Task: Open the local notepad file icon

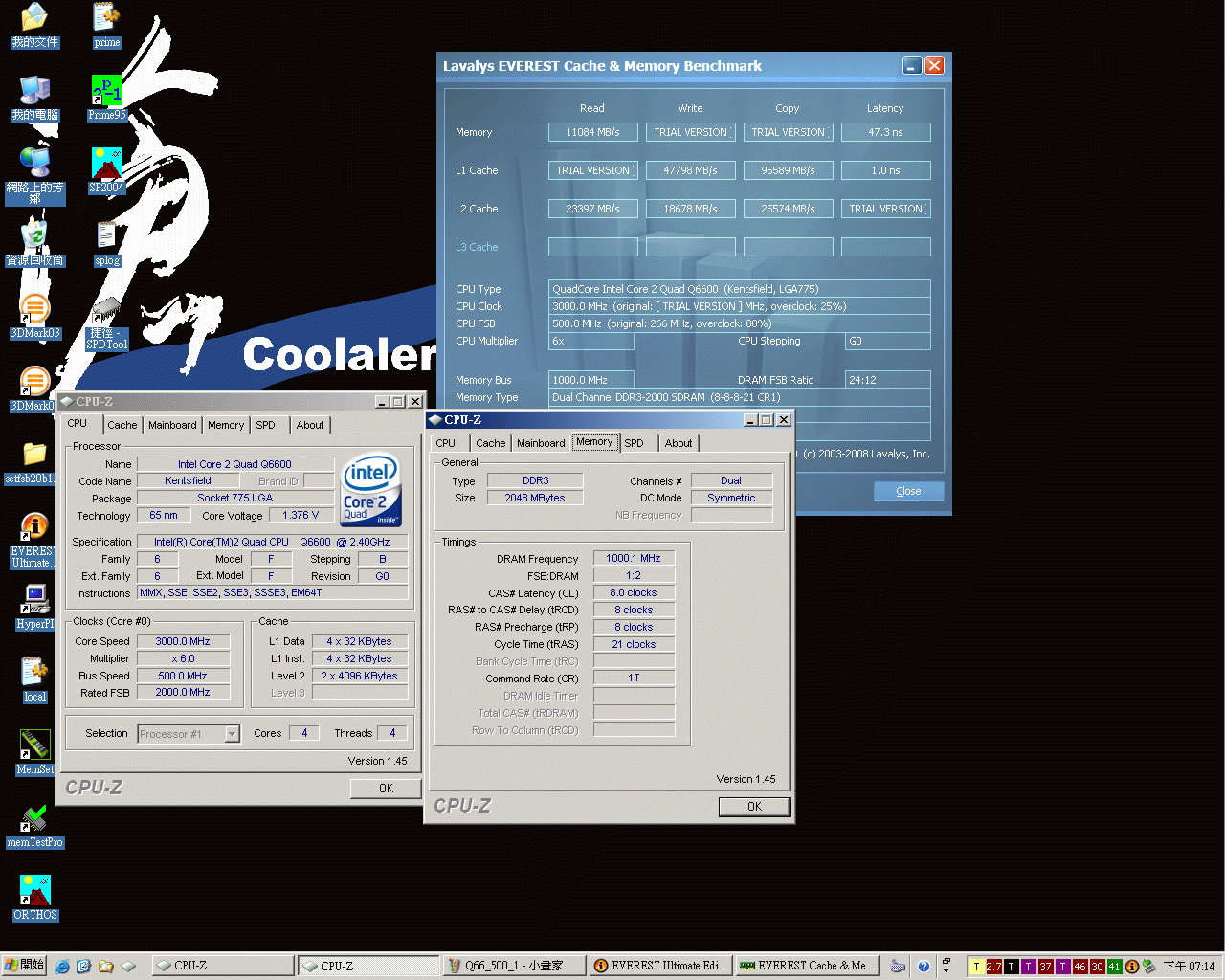Action: (34, 679)
